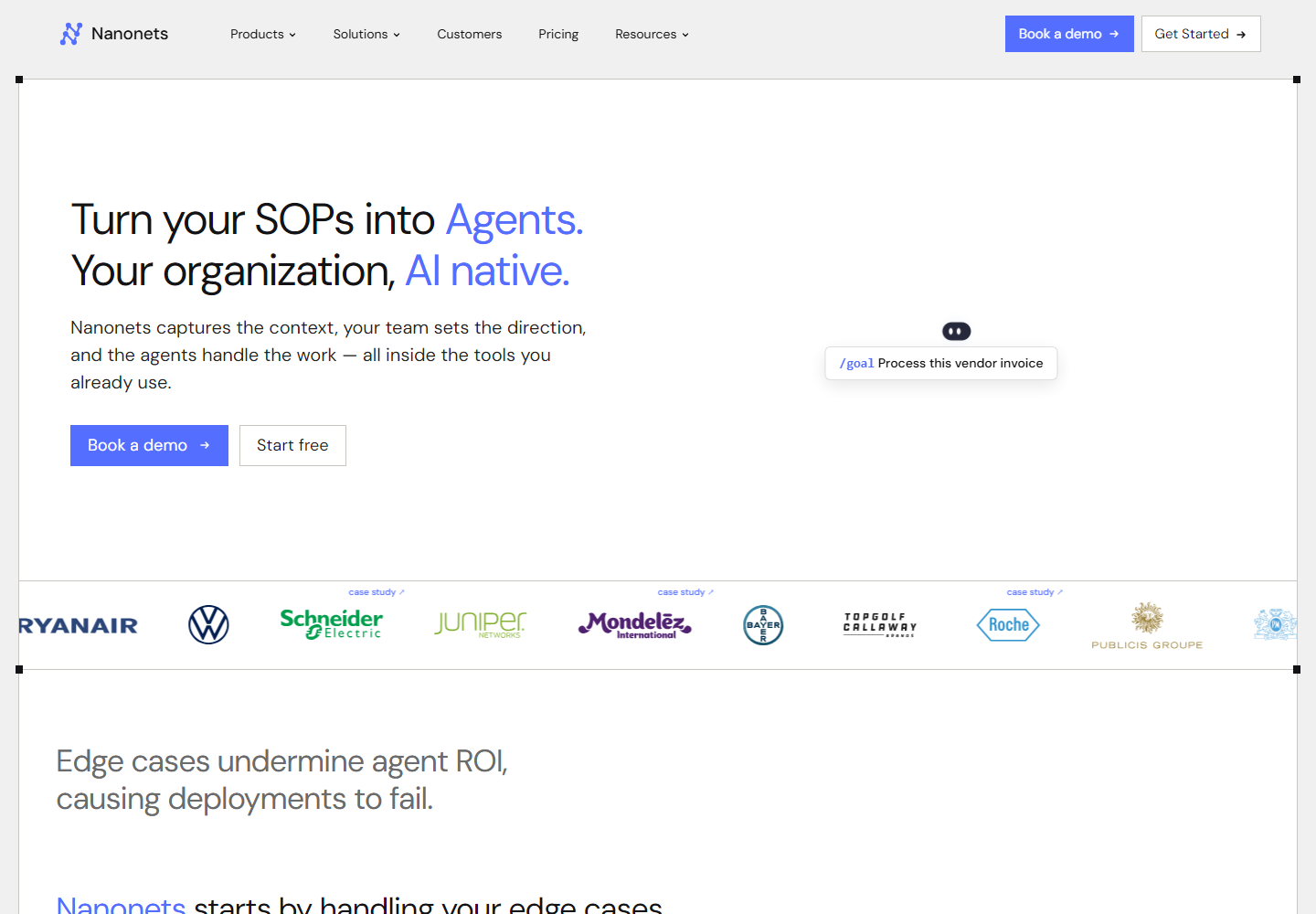Open the Mondelez case study link

coord(685,592)
